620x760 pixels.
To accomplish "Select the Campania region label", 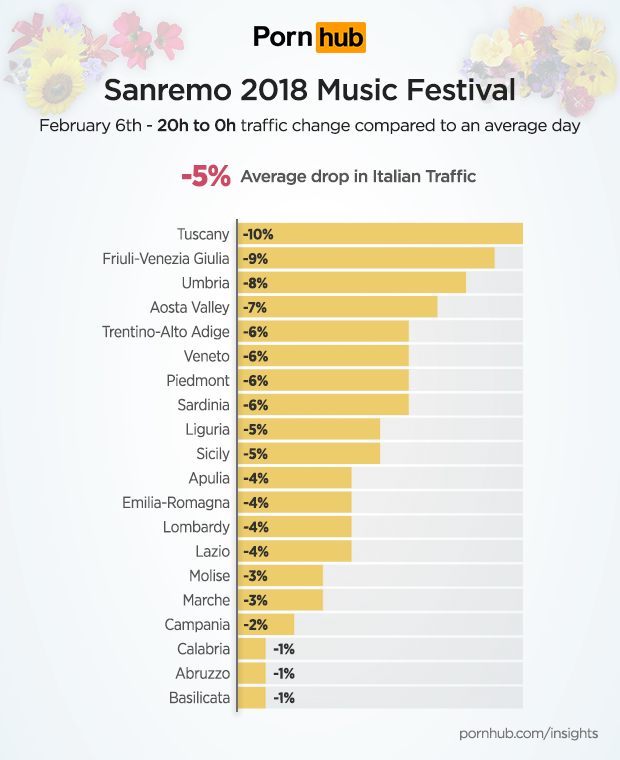I will pos(197,625).
